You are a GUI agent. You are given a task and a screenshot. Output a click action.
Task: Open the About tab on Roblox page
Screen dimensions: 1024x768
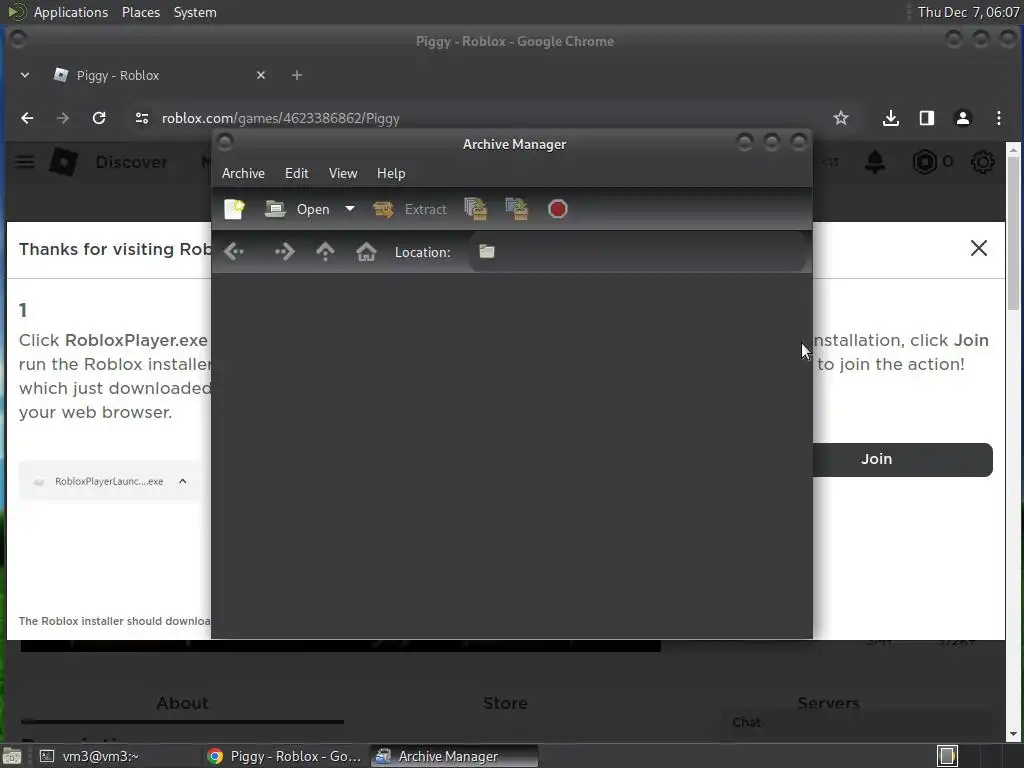click(x=182, y=703)
